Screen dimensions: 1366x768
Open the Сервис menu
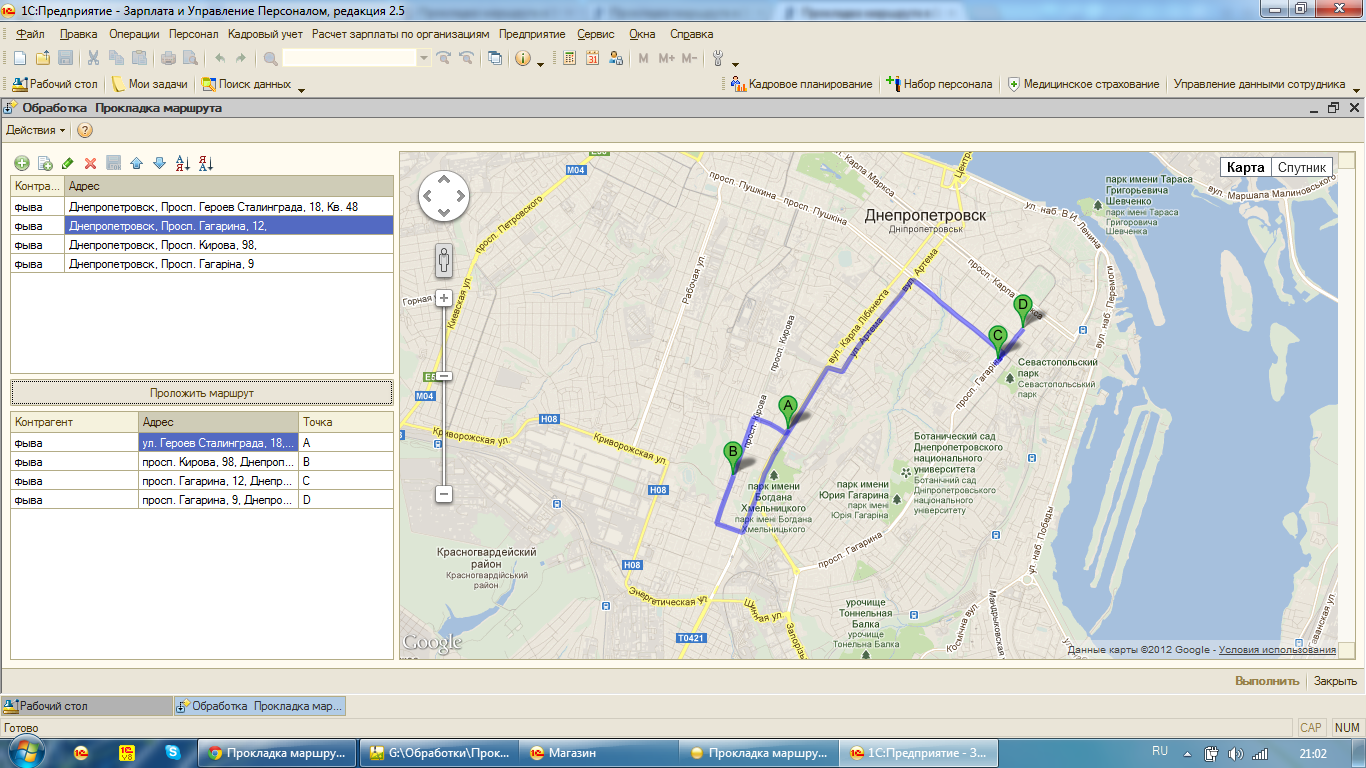pos(596,33)
